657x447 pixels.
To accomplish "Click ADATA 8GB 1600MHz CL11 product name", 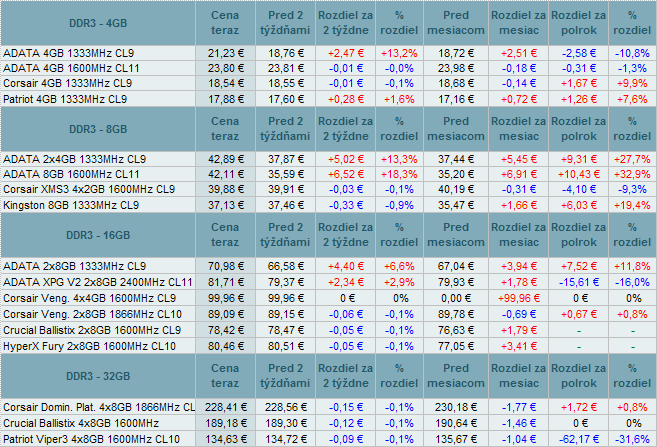I will pos(71,174).
